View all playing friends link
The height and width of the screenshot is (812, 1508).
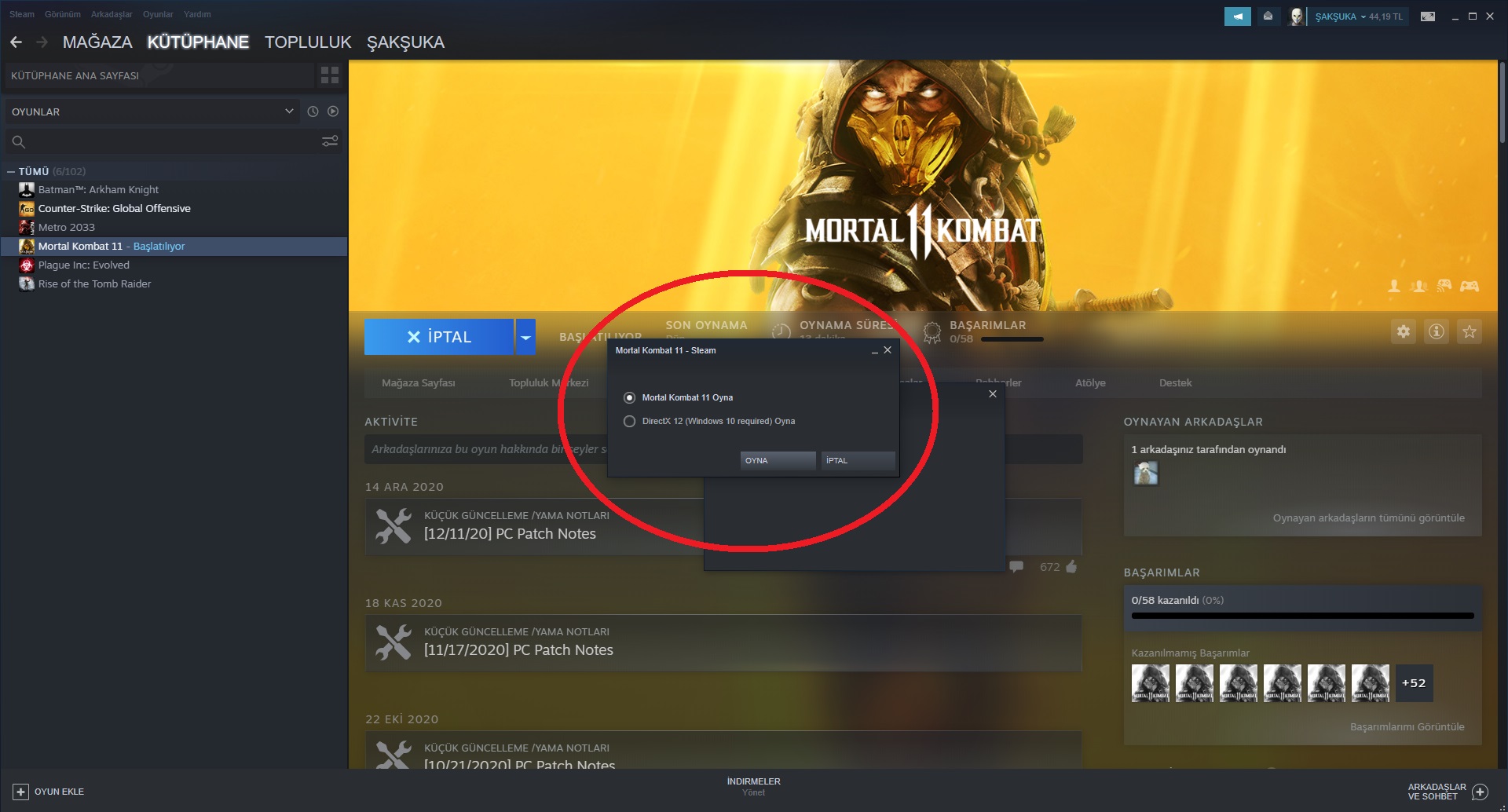(x=1368, y=518)
